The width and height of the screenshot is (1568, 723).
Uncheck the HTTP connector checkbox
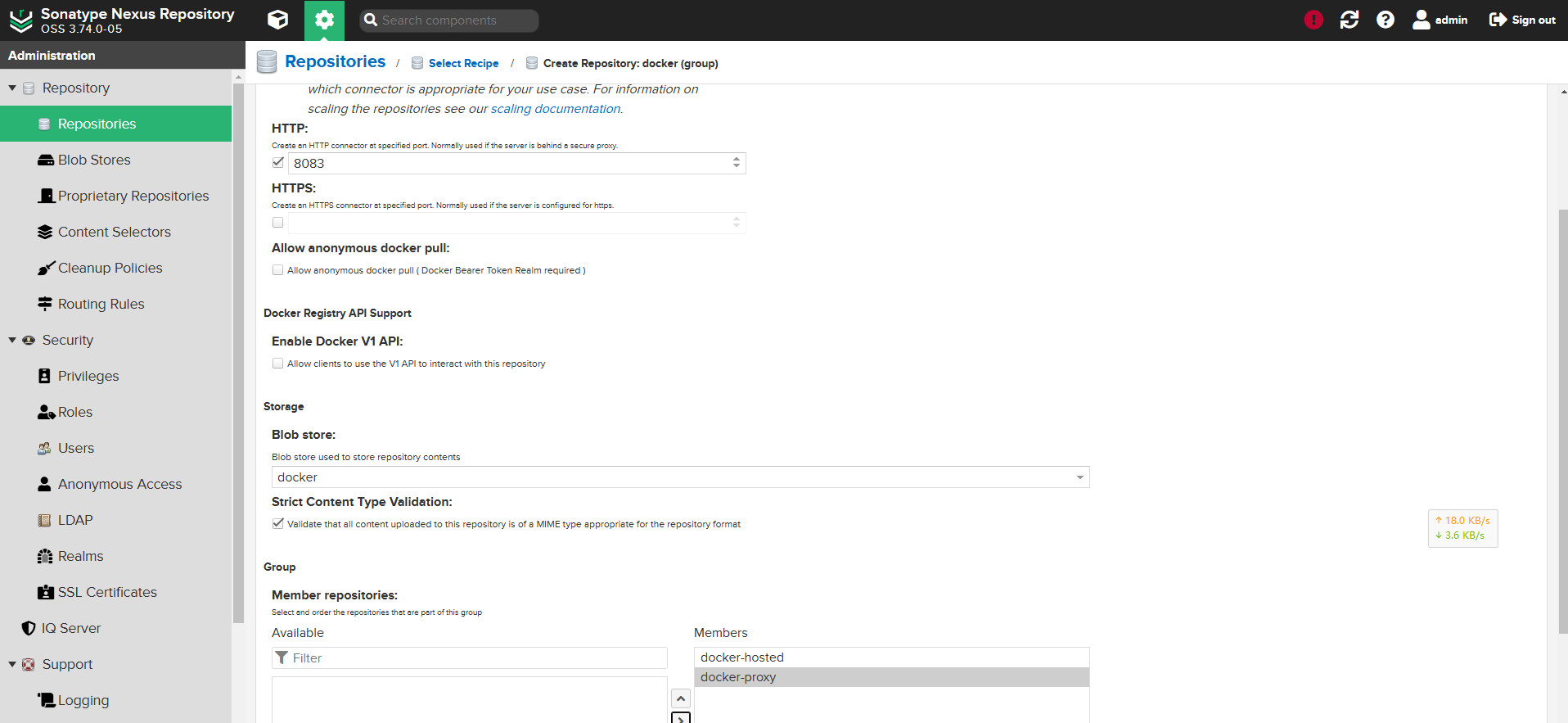pyautogui.click(x=278, y=162)
